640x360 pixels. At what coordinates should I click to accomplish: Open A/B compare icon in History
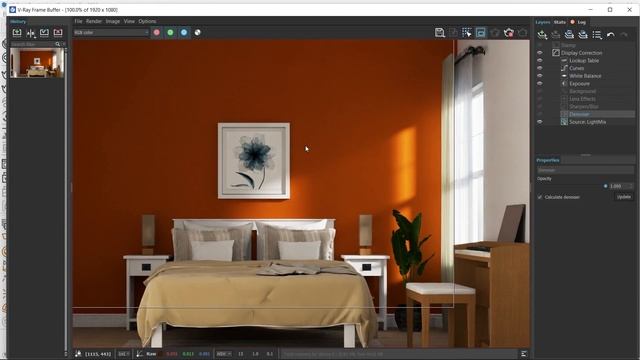tap(31, 33)
